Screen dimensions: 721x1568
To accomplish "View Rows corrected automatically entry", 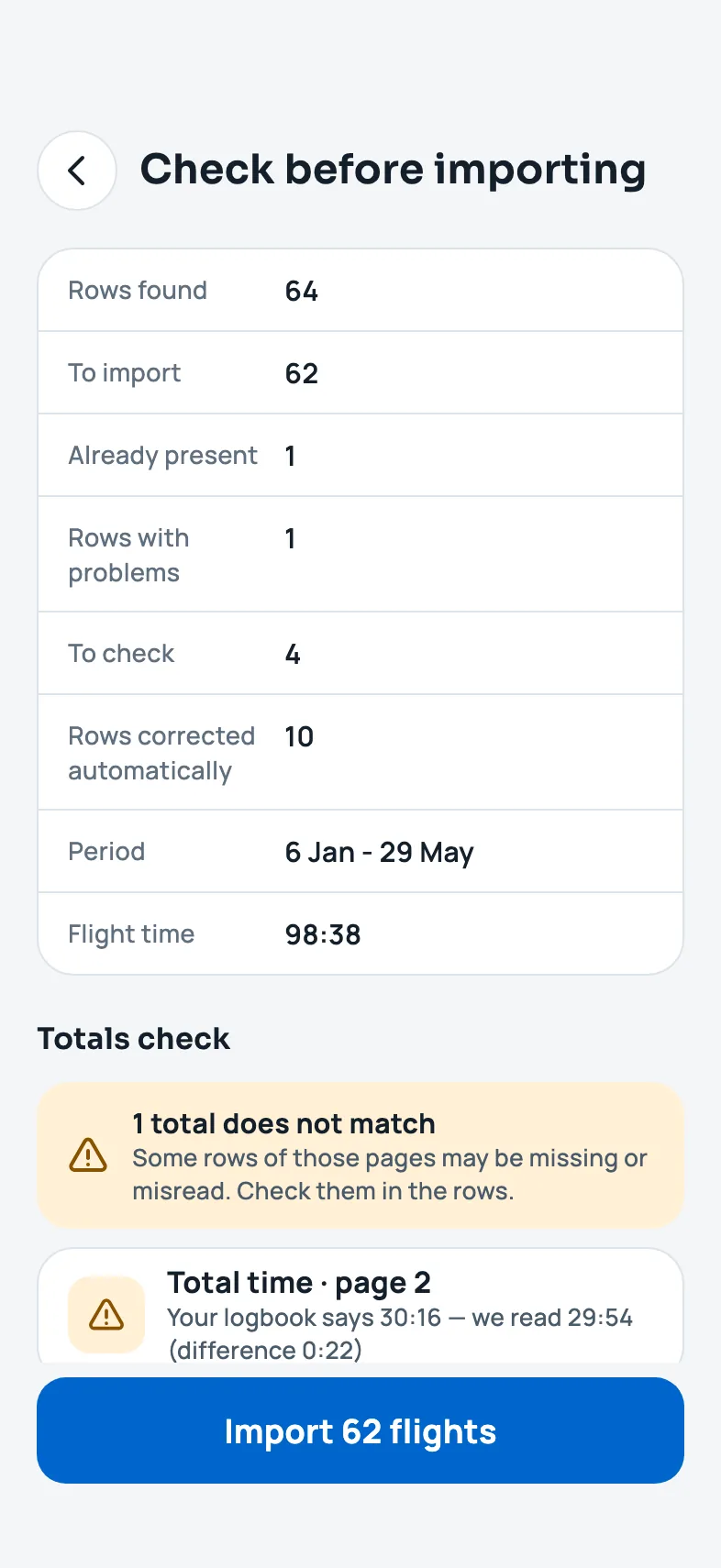I will coord(360,753).
